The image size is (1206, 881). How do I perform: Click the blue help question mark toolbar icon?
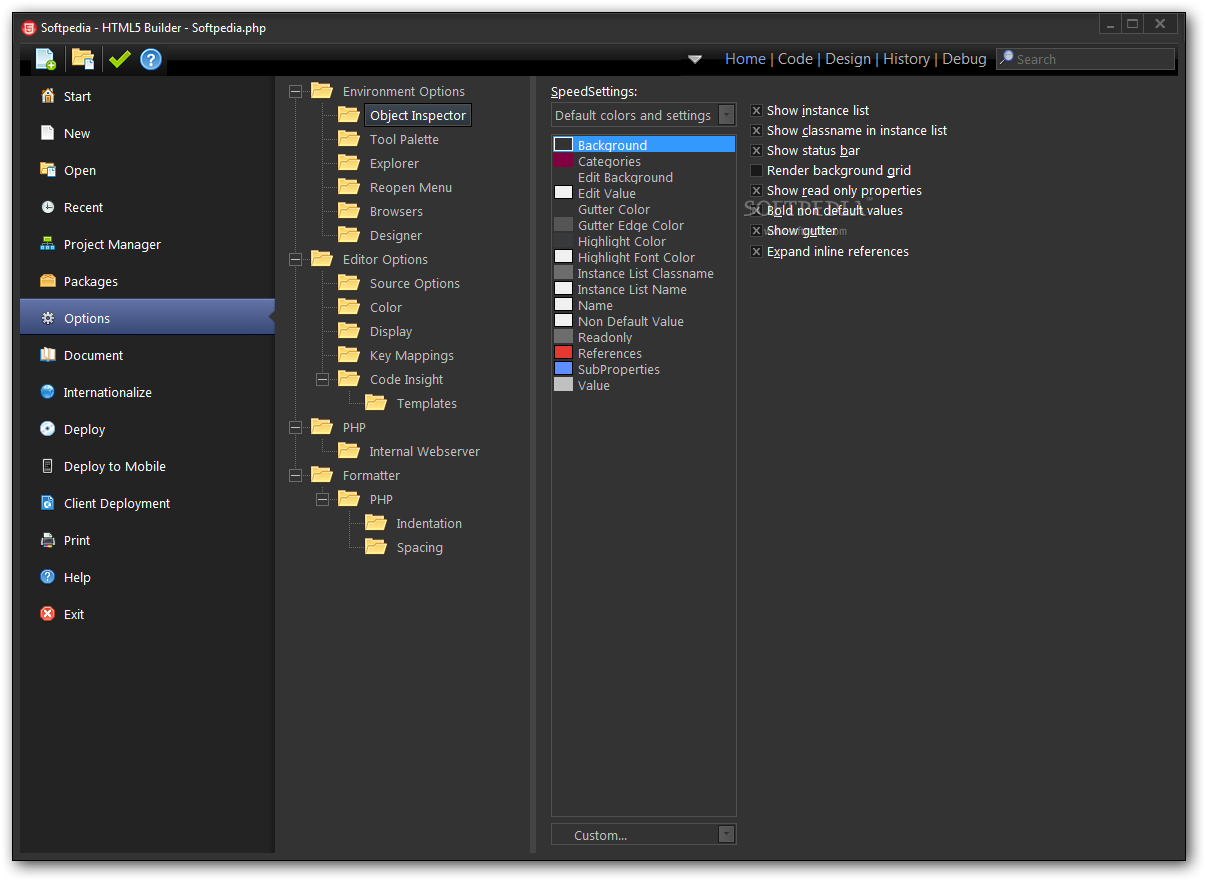pos(151,59)
